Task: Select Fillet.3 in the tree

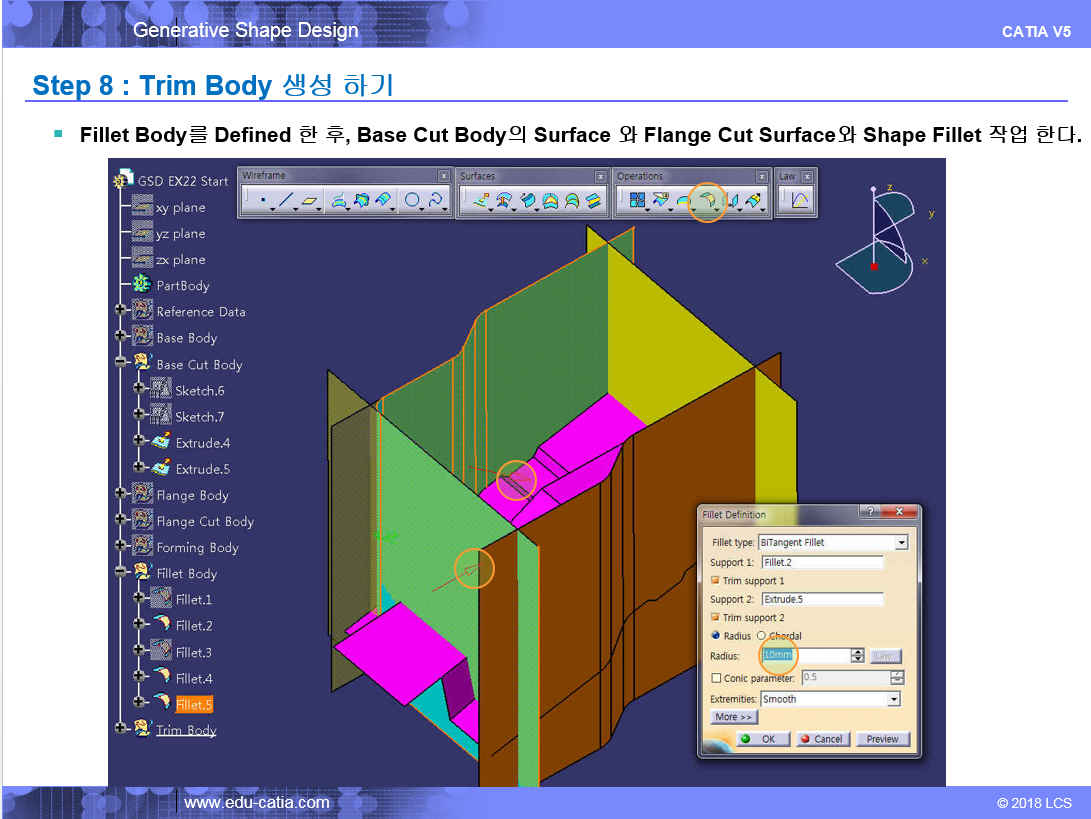Action: coord(194,652)
